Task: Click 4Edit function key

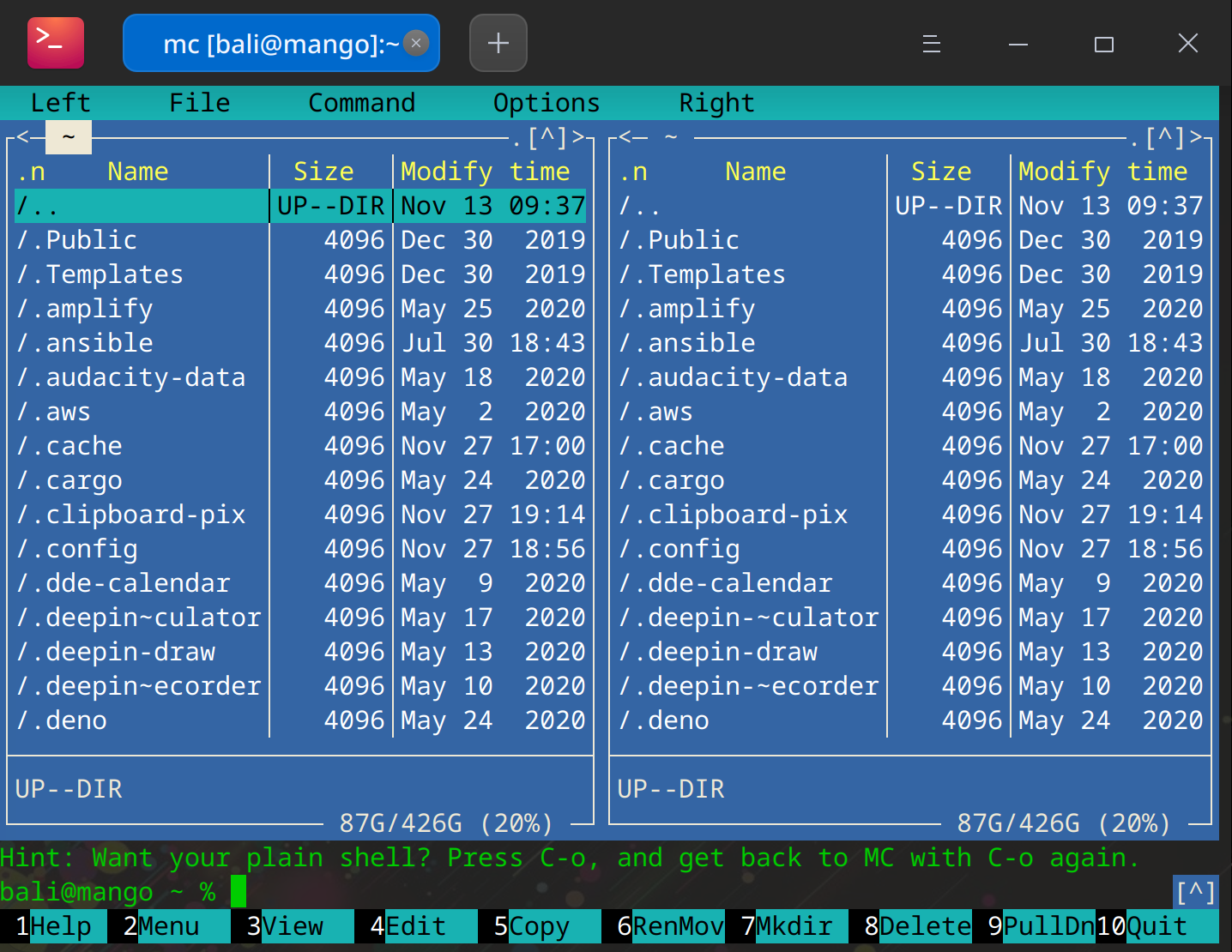Action: click(416, 926)
